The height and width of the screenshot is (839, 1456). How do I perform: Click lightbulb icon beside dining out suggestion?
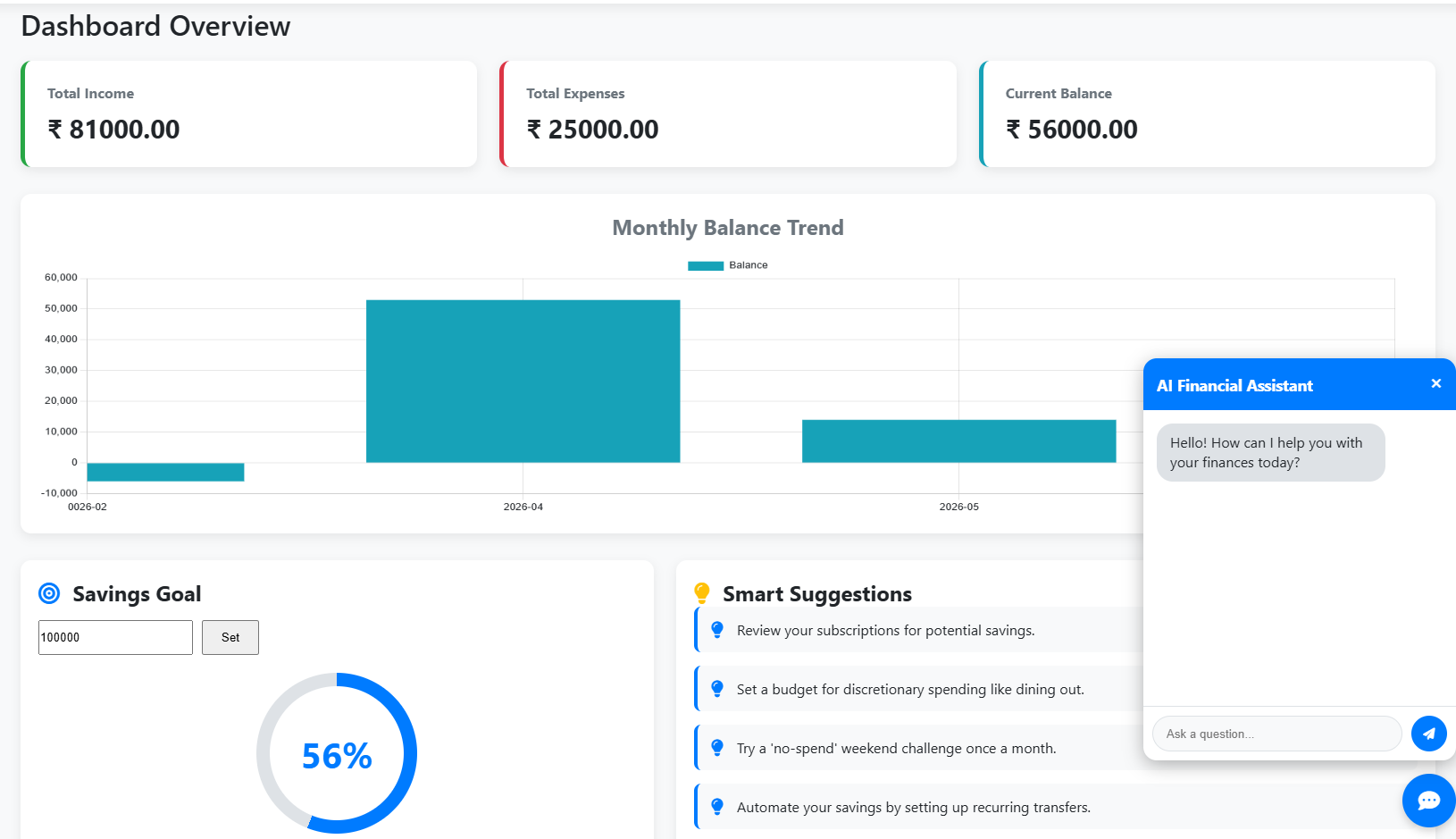tap(717, 689)
